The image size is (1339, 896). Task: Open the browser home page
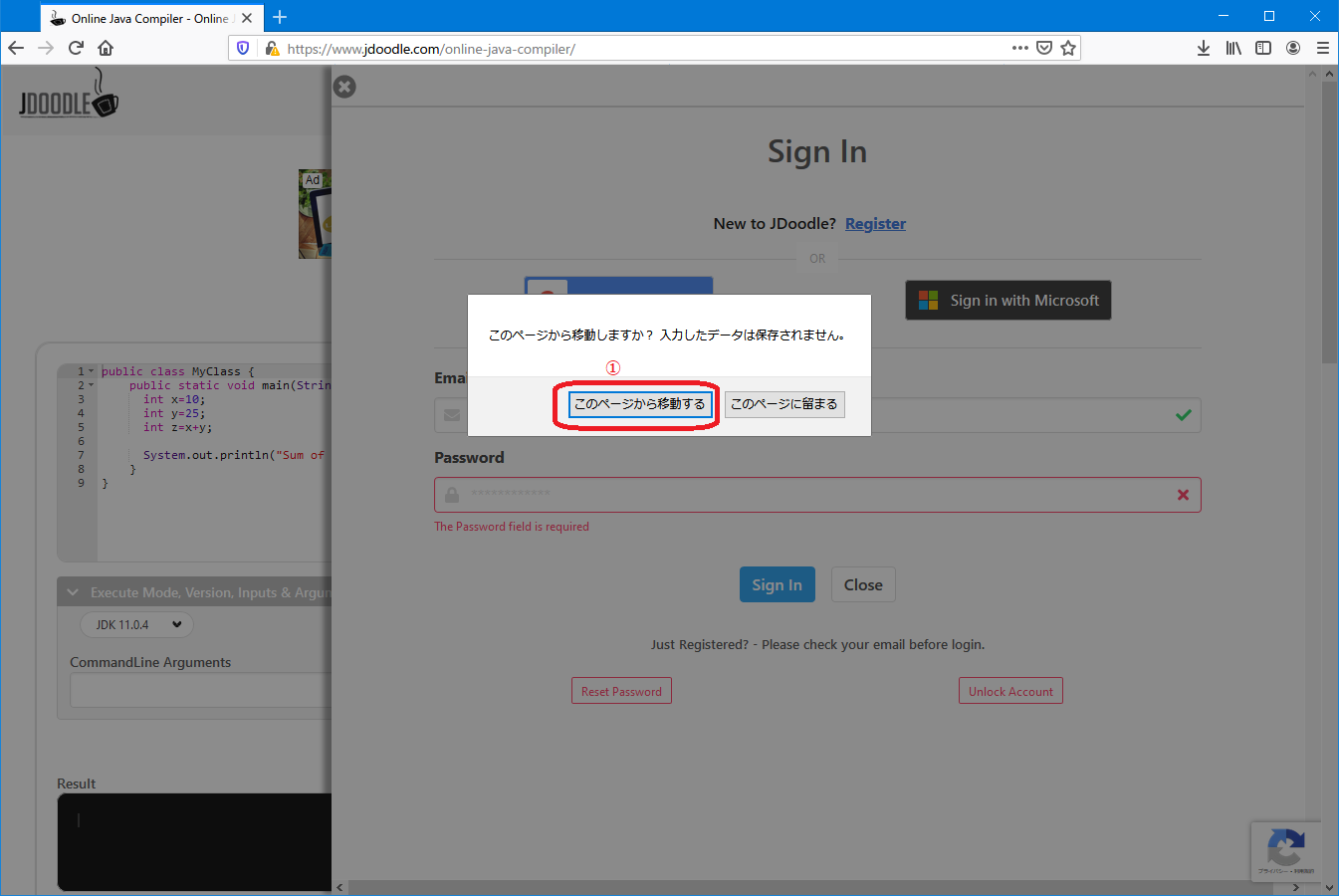[106, 48]
